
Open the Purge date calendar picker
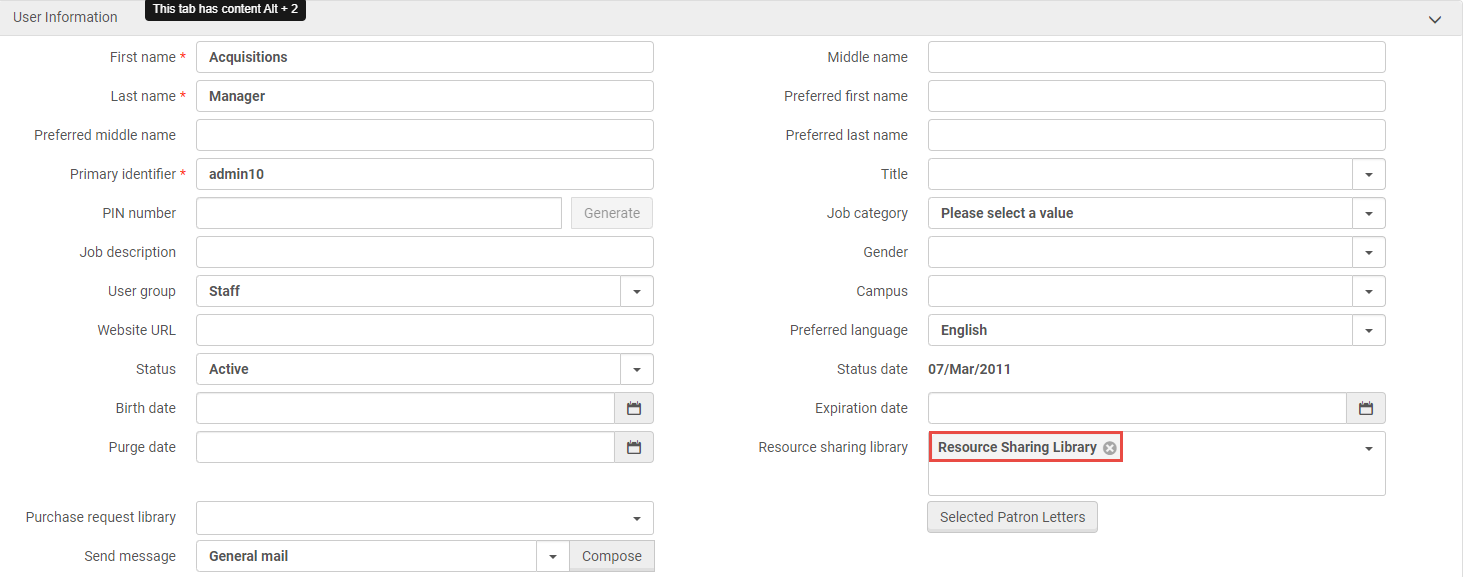click(633, 447)
